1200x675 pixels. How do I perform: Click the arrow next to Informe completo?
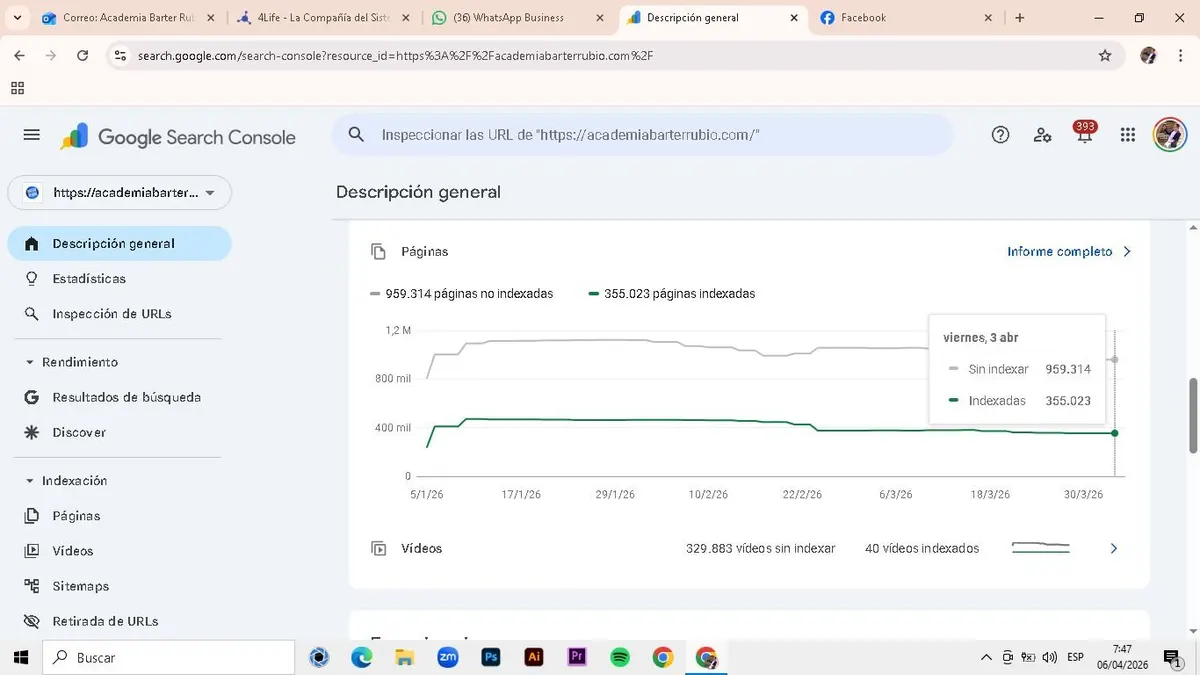tap(1127, 252)
